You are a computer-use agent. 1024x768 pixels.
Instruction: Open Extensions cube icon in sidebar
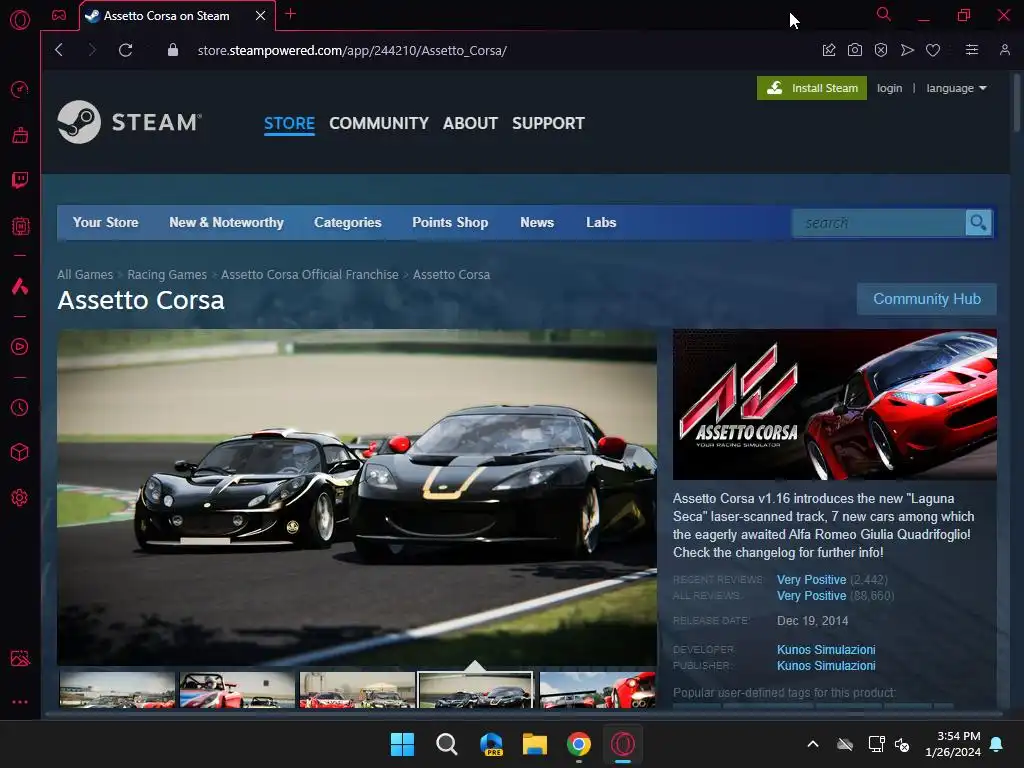[20, 452]
